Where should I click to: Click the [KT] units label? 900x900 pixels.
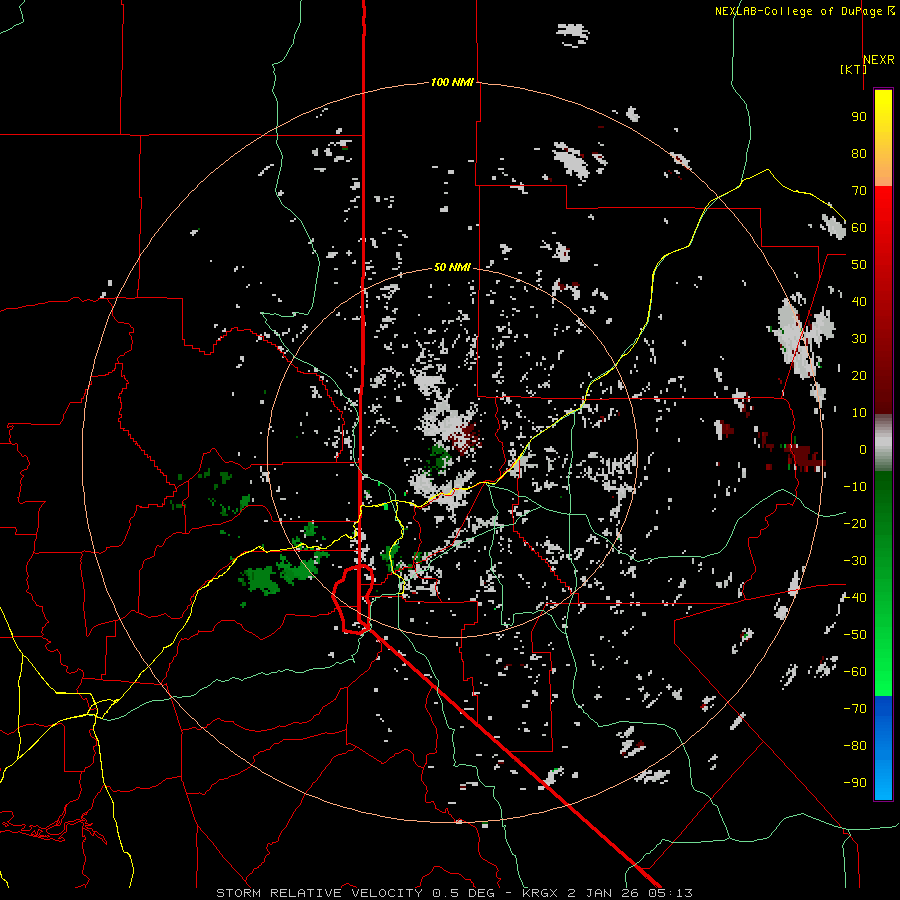[x=853, y=69]
